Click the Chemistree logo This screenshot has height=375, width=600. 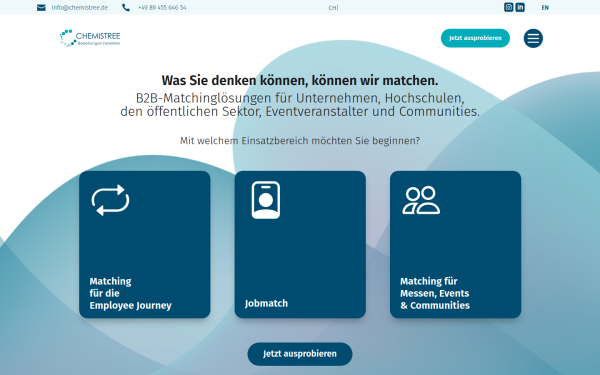90,38
